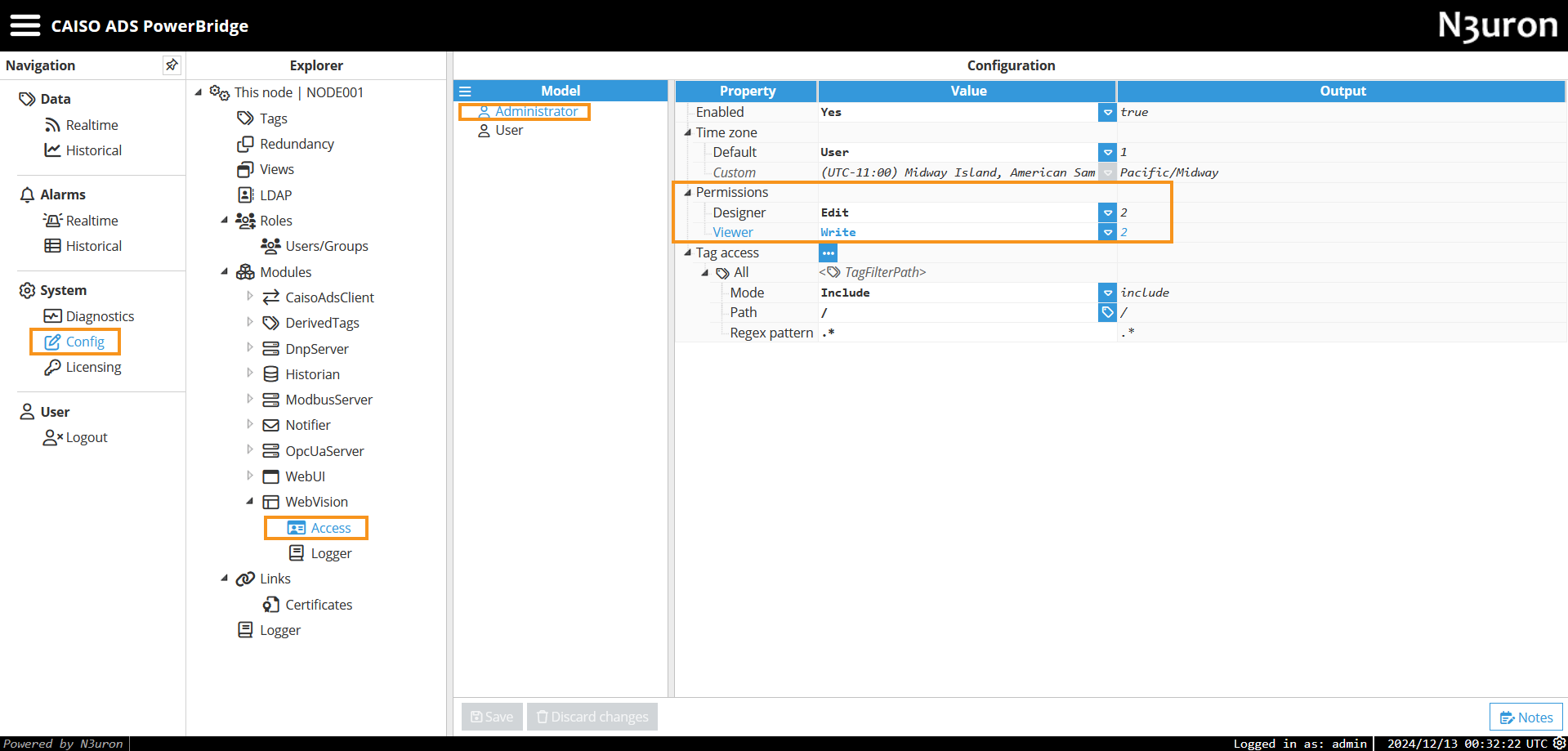Click the Notifier envelope icon

point(270,425)
